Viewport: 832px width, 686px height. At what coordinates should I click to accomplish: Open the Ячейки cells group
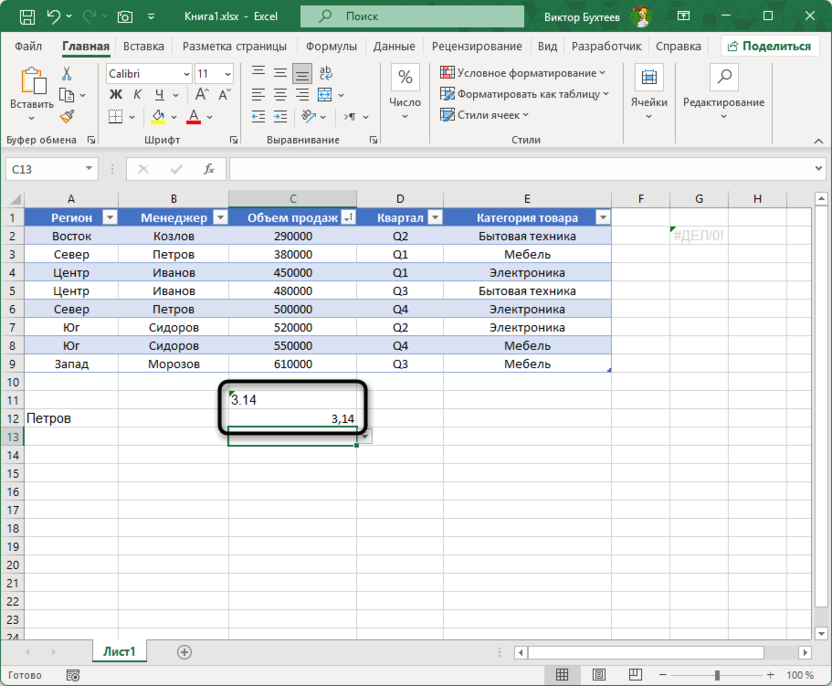pyautogui.click(x=649, y=88)
